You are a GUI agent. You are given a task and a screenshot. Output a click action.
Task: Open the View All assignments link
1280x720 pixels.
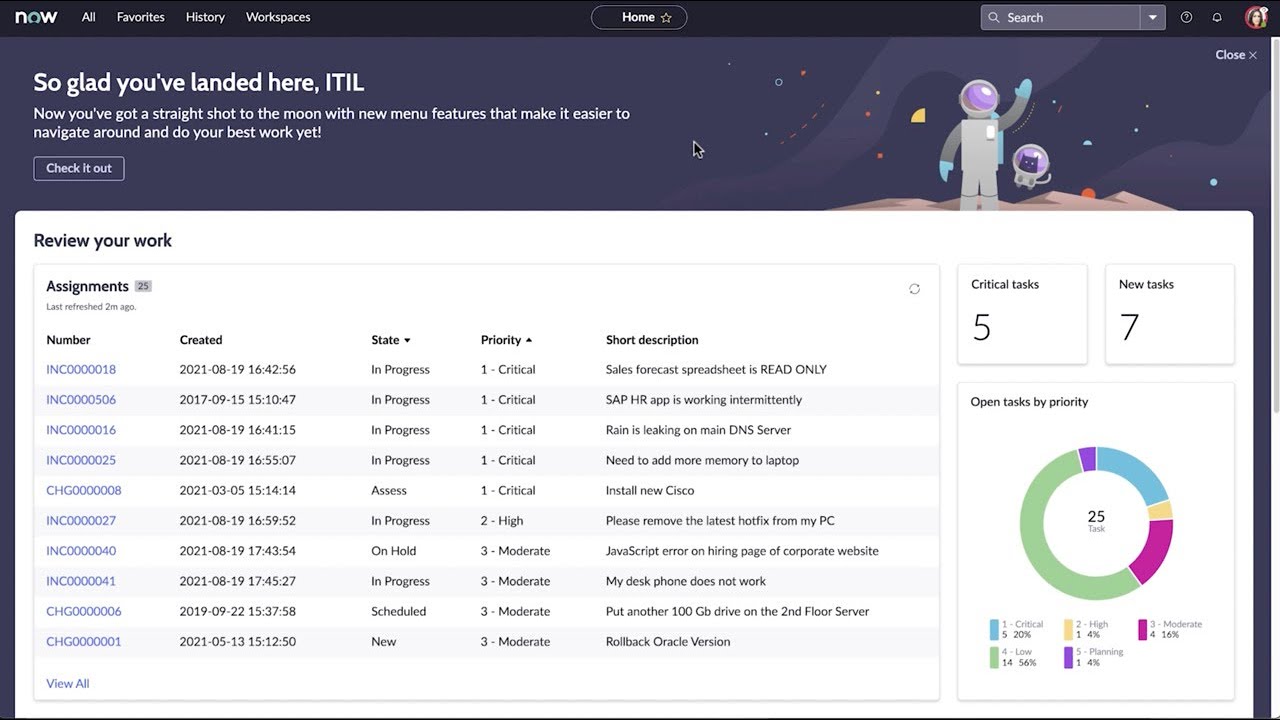click(68, 683)
